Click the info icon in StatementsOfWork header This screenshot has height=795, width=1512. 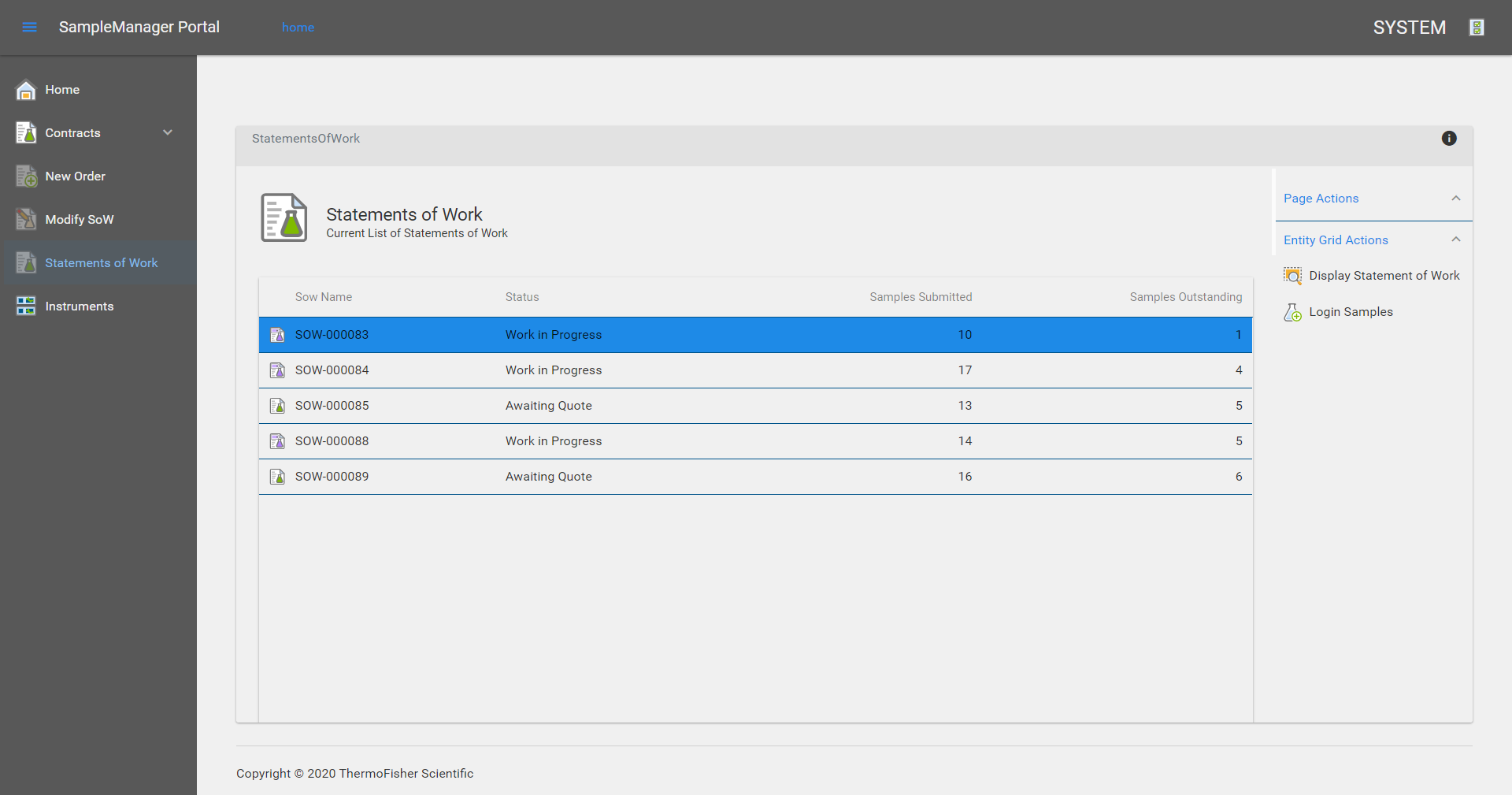click(x=1448, y=139)
